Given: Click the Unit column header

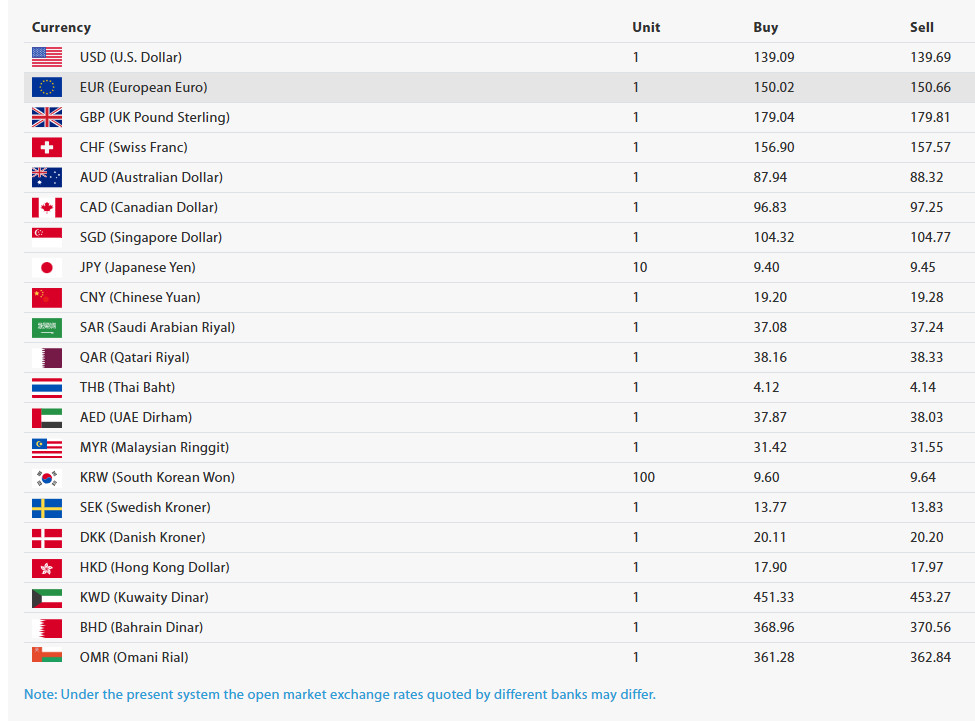Looking at the screenshot, I should 646,27.
